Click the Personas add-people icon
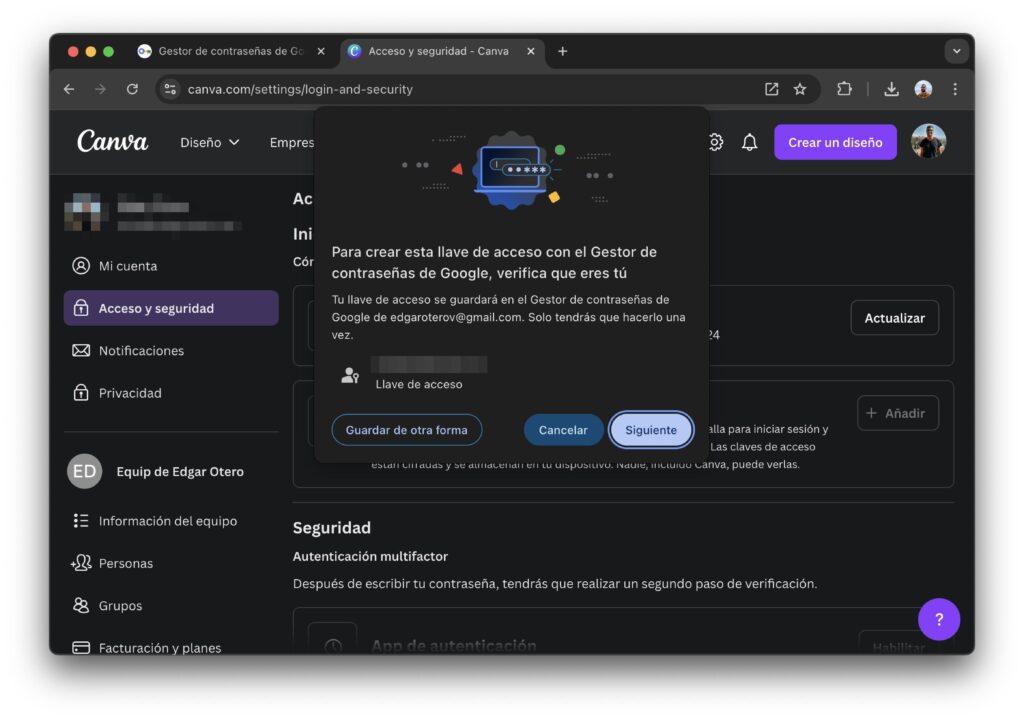 click(81, 563)
